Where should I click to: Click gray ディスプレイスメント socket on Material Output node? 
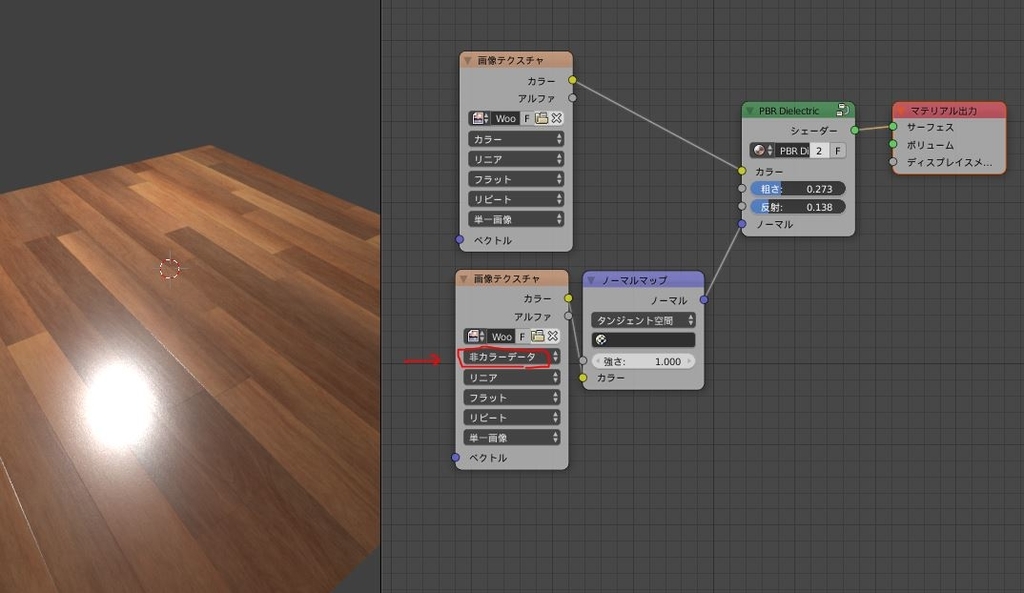tap(893, 162)
